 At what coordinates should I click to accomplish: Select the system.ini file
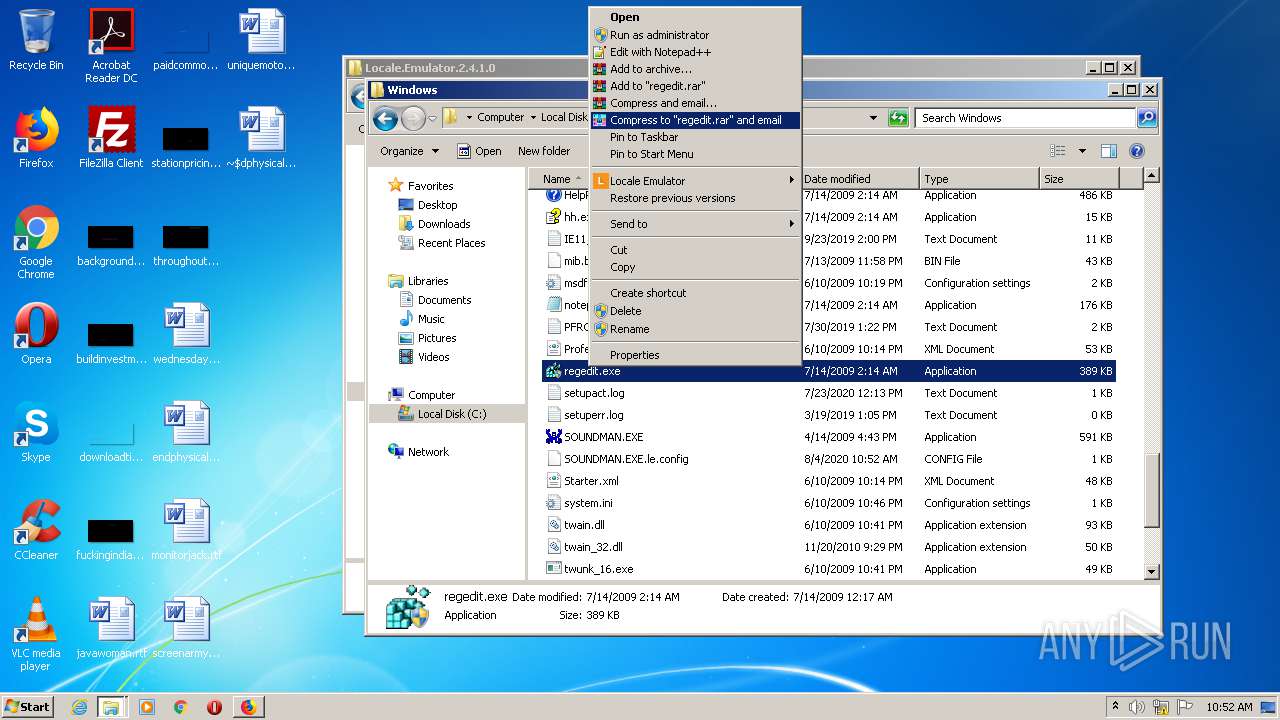point(828,503)
